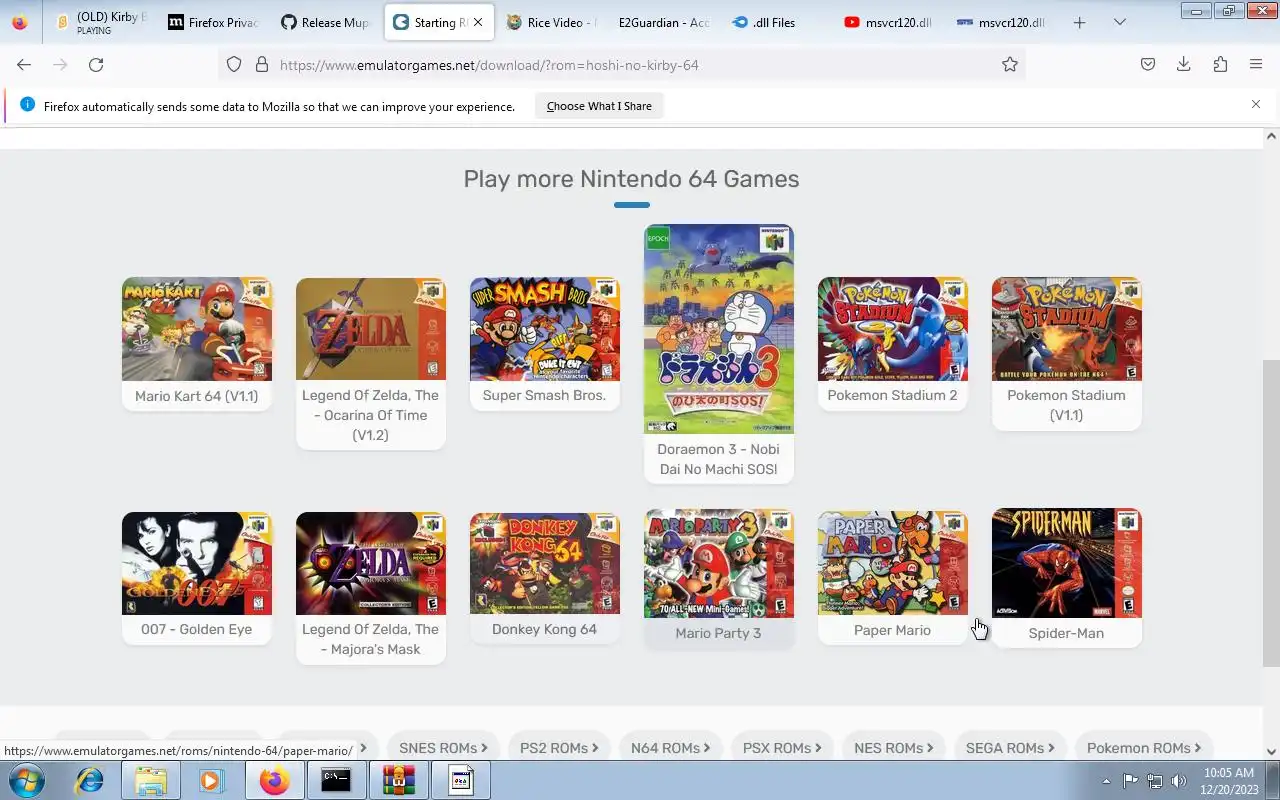The width and height of the screenshot is (1280, 800).
Task: Open the Windows Start menu
Action: point(24,780)
